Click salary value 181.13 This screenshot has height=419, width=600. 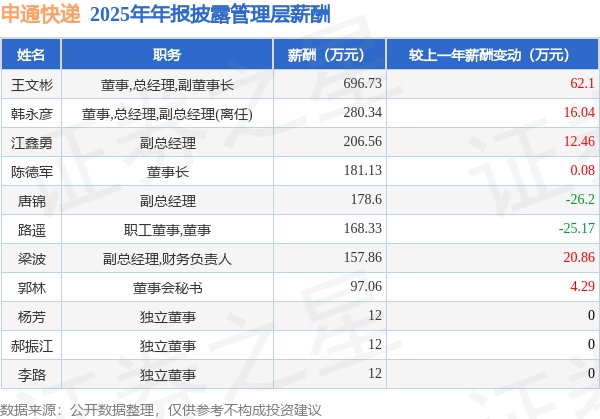click(x=362, y=170)
